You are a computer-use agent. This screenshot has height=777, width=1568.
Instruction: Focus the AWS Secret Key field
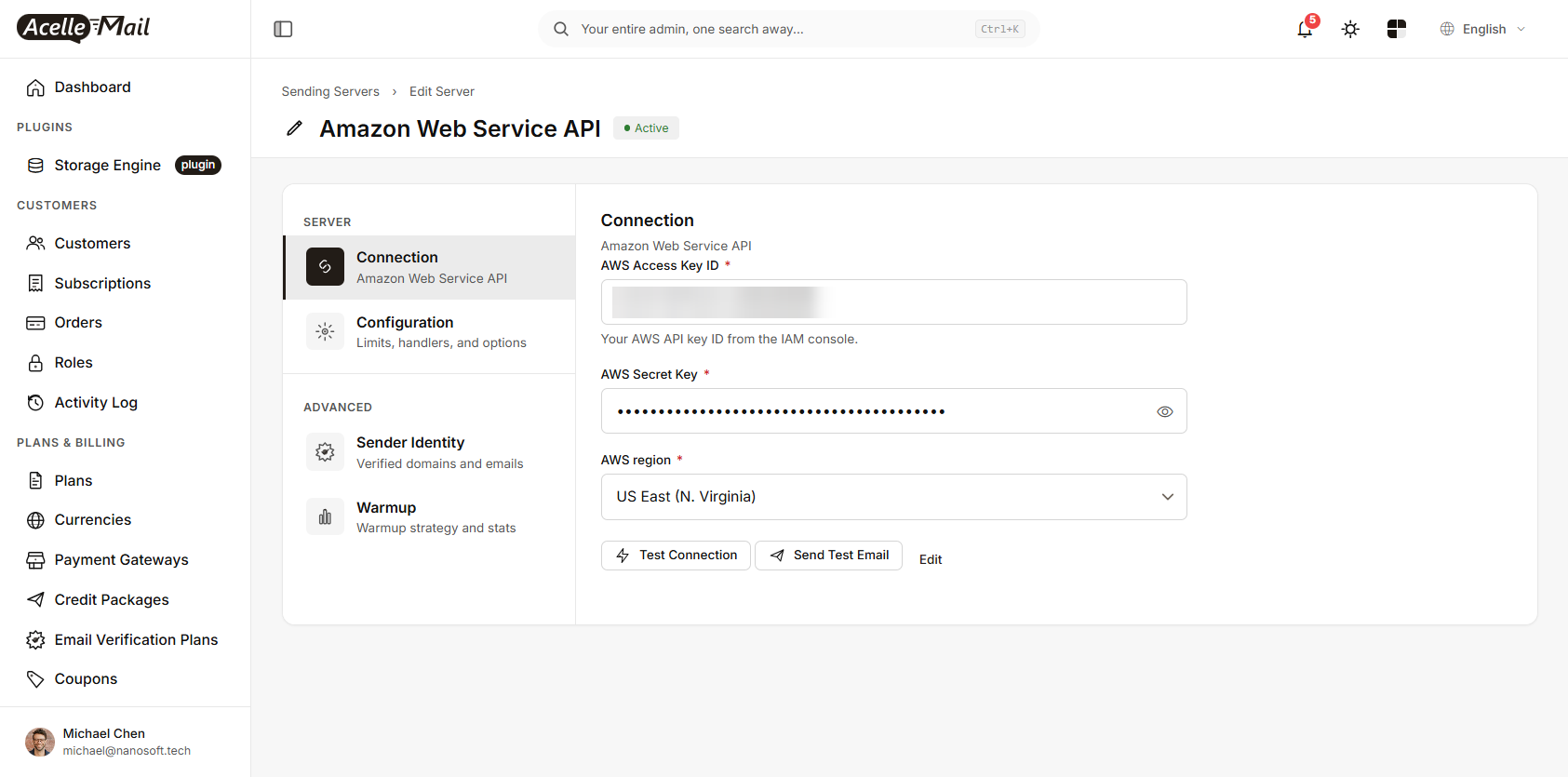[893, 411]
